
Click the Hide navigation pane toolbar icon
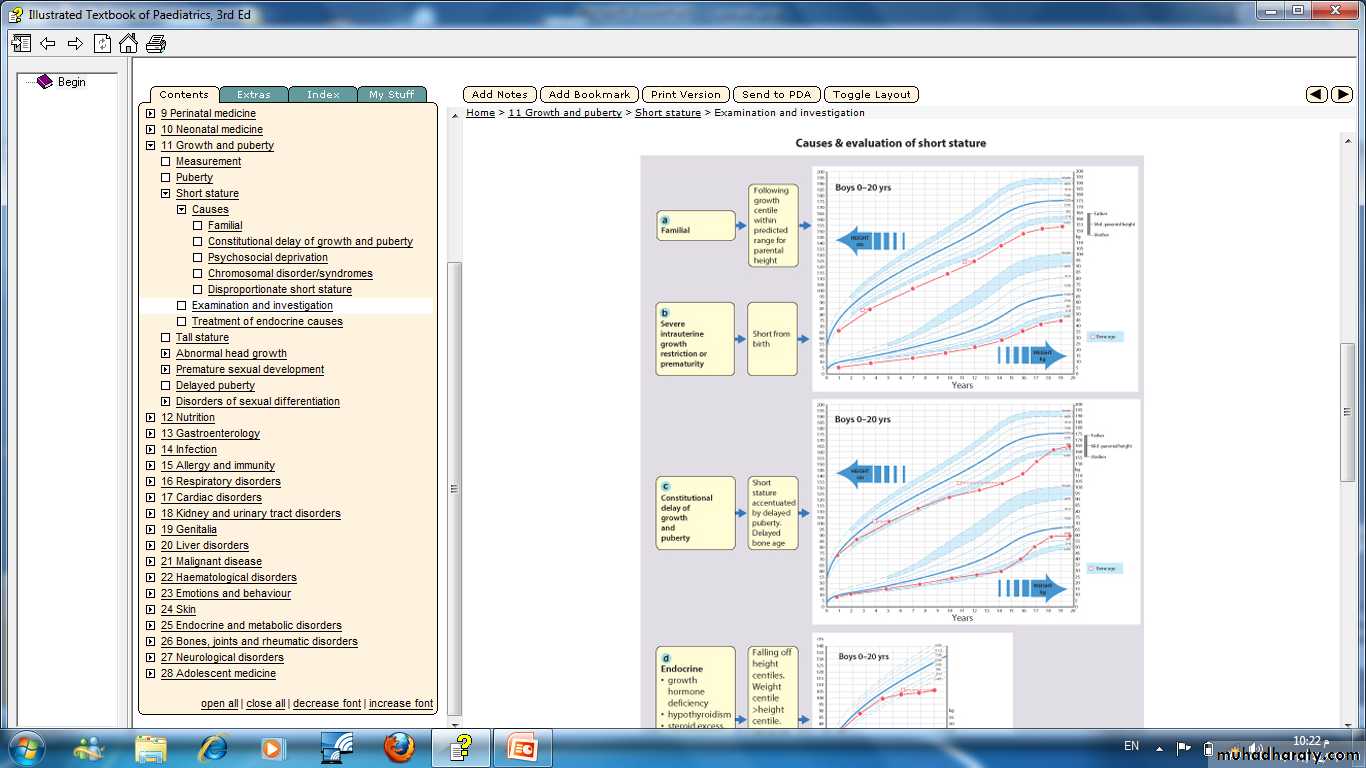(21, 43)
